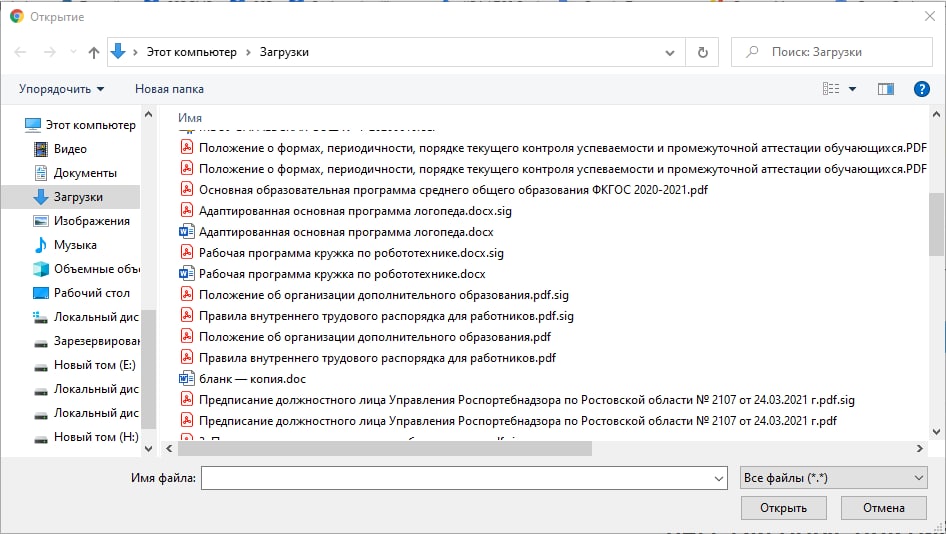The width and height of the screenshot is (946, 534).
Task: Click Word icon of 'Адаптированная основная программа логопеда.docx'
Action: 186,232
